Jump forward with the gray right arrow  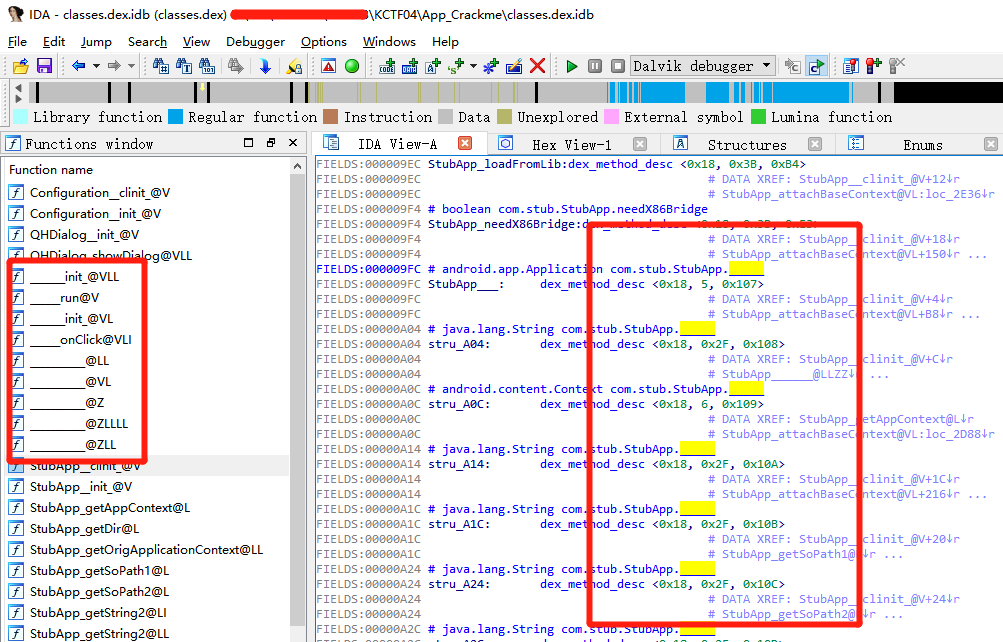click(114, 66)
